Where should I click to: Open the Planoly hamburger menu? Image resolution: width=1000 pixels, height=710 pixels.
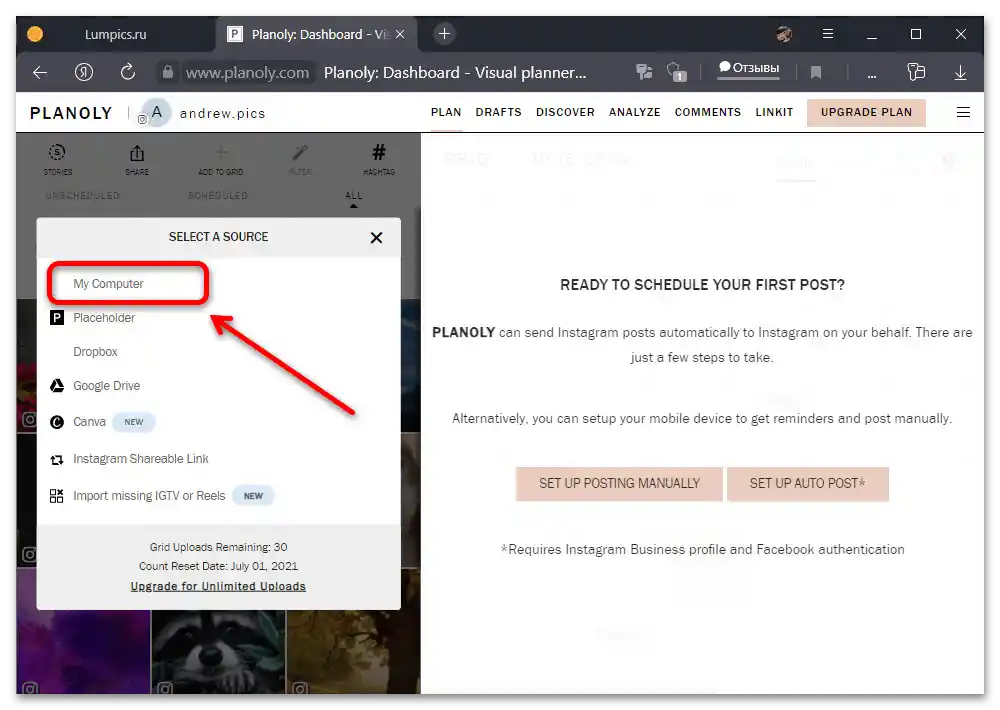(x=963, y=112)
